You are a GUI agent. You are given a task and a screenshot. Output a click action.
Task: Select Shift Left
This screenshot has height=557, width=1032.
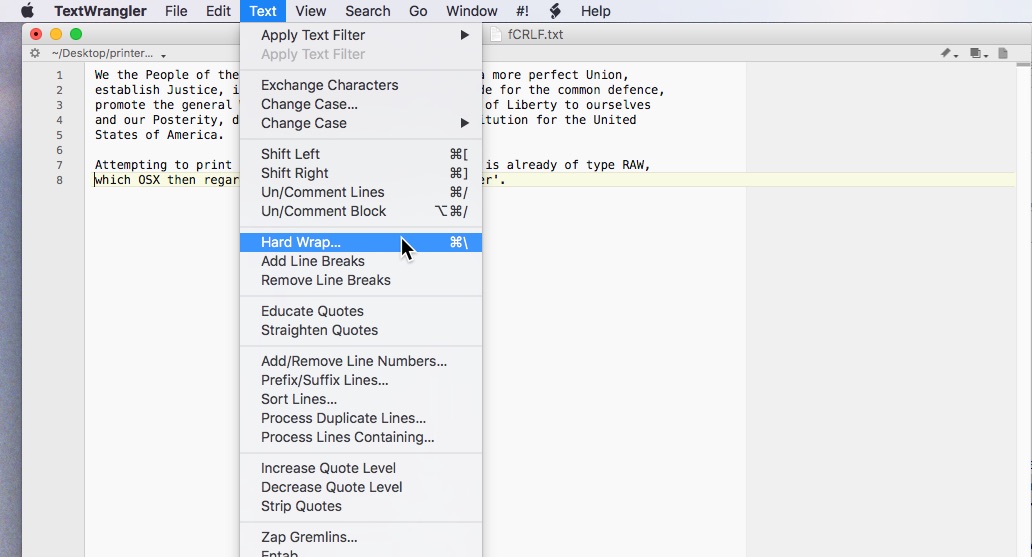(x=361, y=154)
